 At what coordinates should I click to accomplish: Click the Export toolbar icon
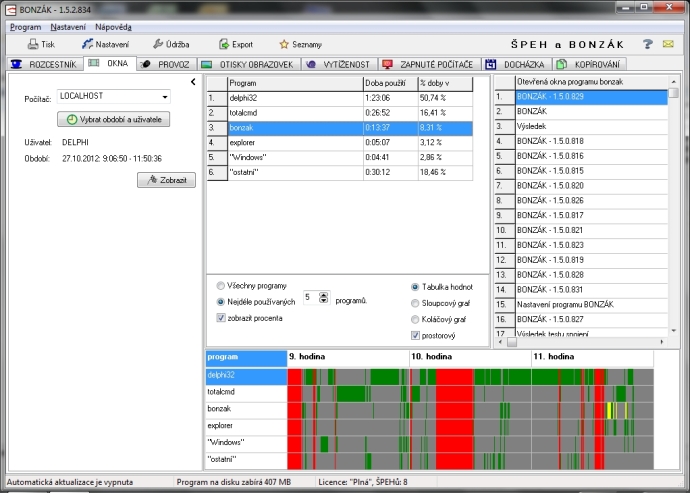pos(224,44)
